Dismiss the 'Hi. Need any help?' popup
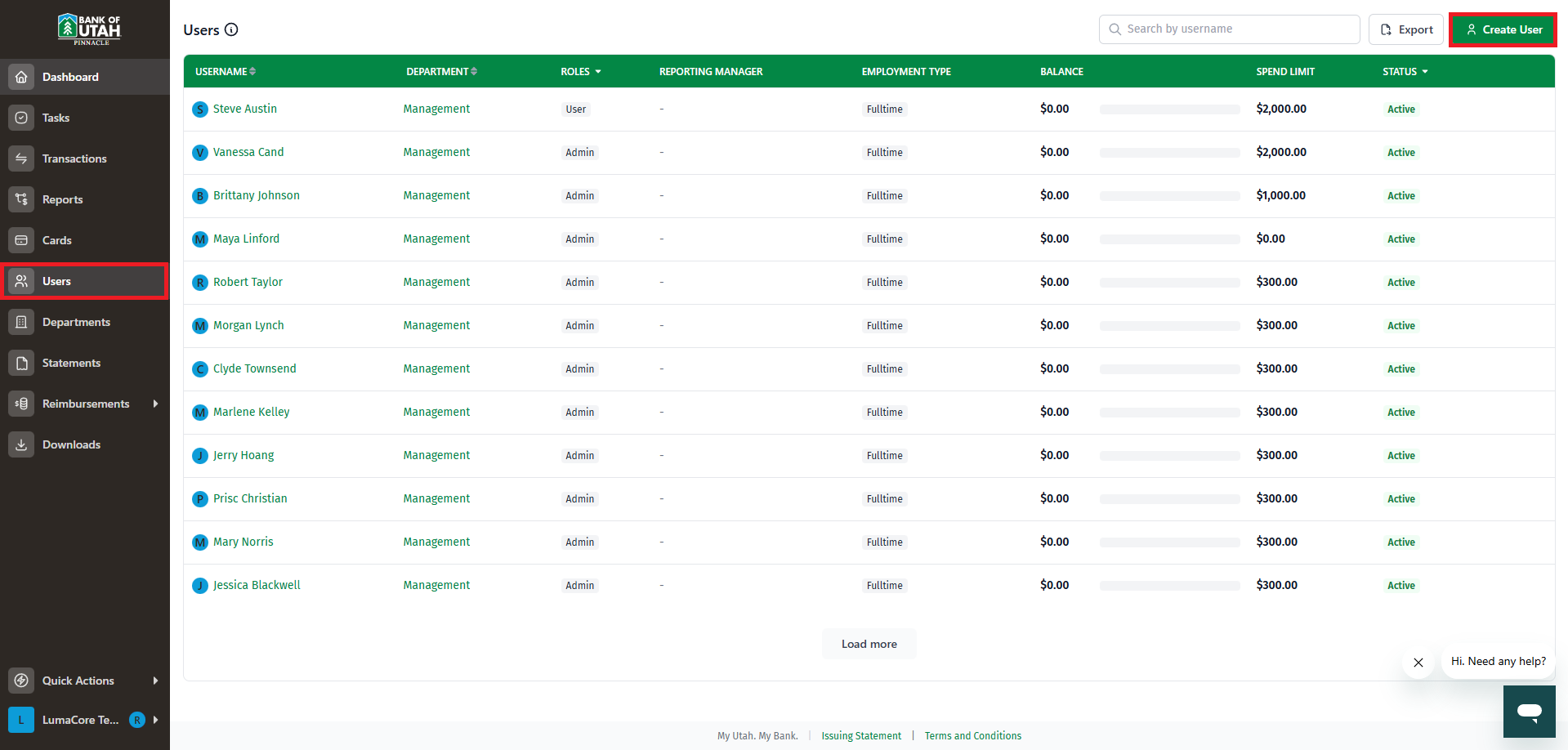This screenshot has height=750, width=1568. (x=1418, y=663)
